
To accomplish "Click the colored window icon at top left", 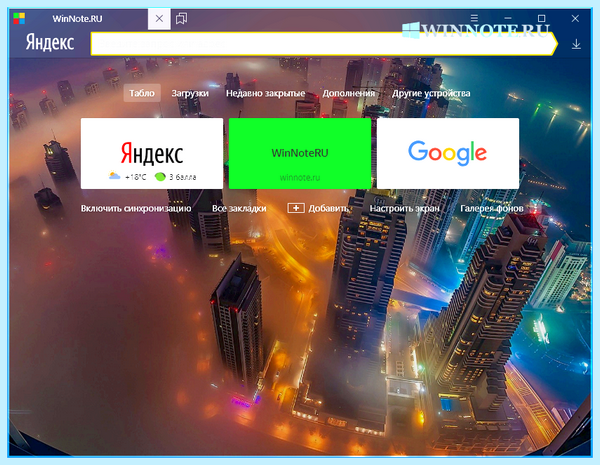I will pyautogui.click(x=19, y=18).
